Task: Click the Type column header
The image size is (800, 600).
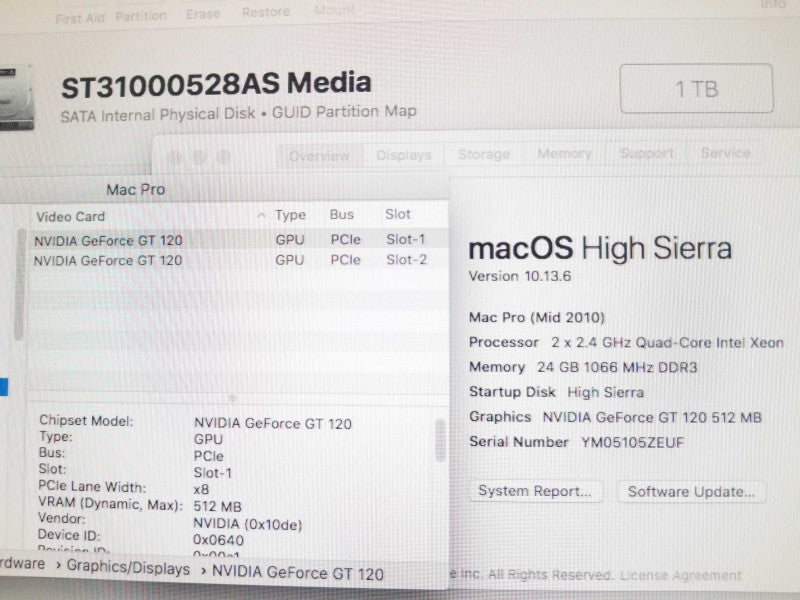Action: coord(290,215)
